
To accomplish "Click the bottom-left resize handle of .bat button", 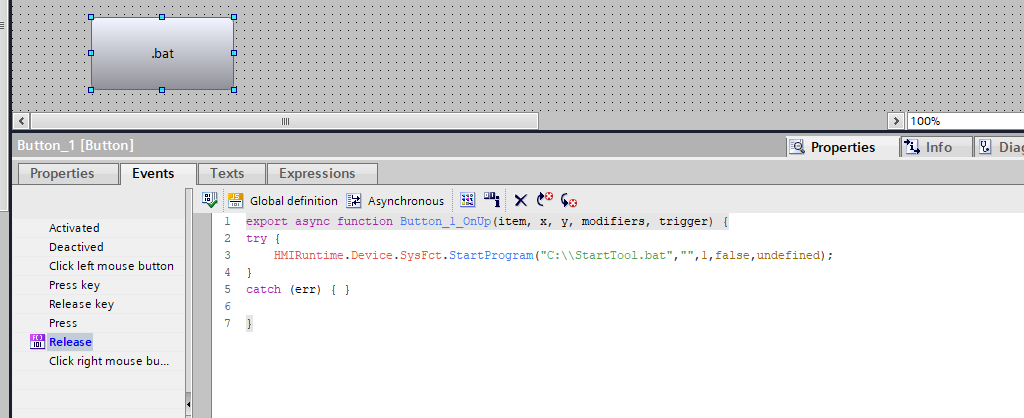I will 91,90.
